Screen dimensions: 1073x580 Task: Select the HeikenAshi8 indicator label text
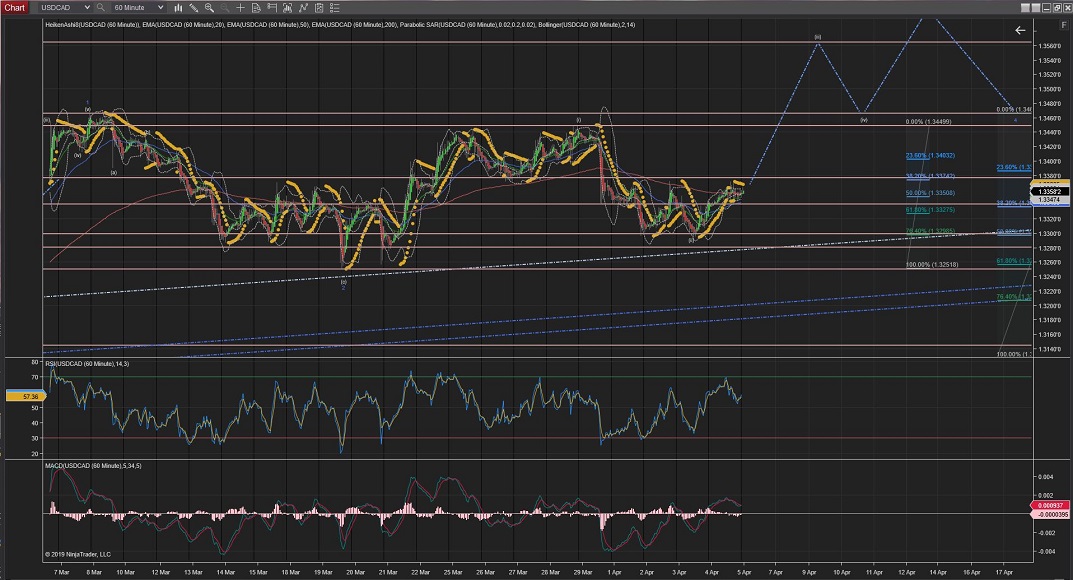(92, 25)
